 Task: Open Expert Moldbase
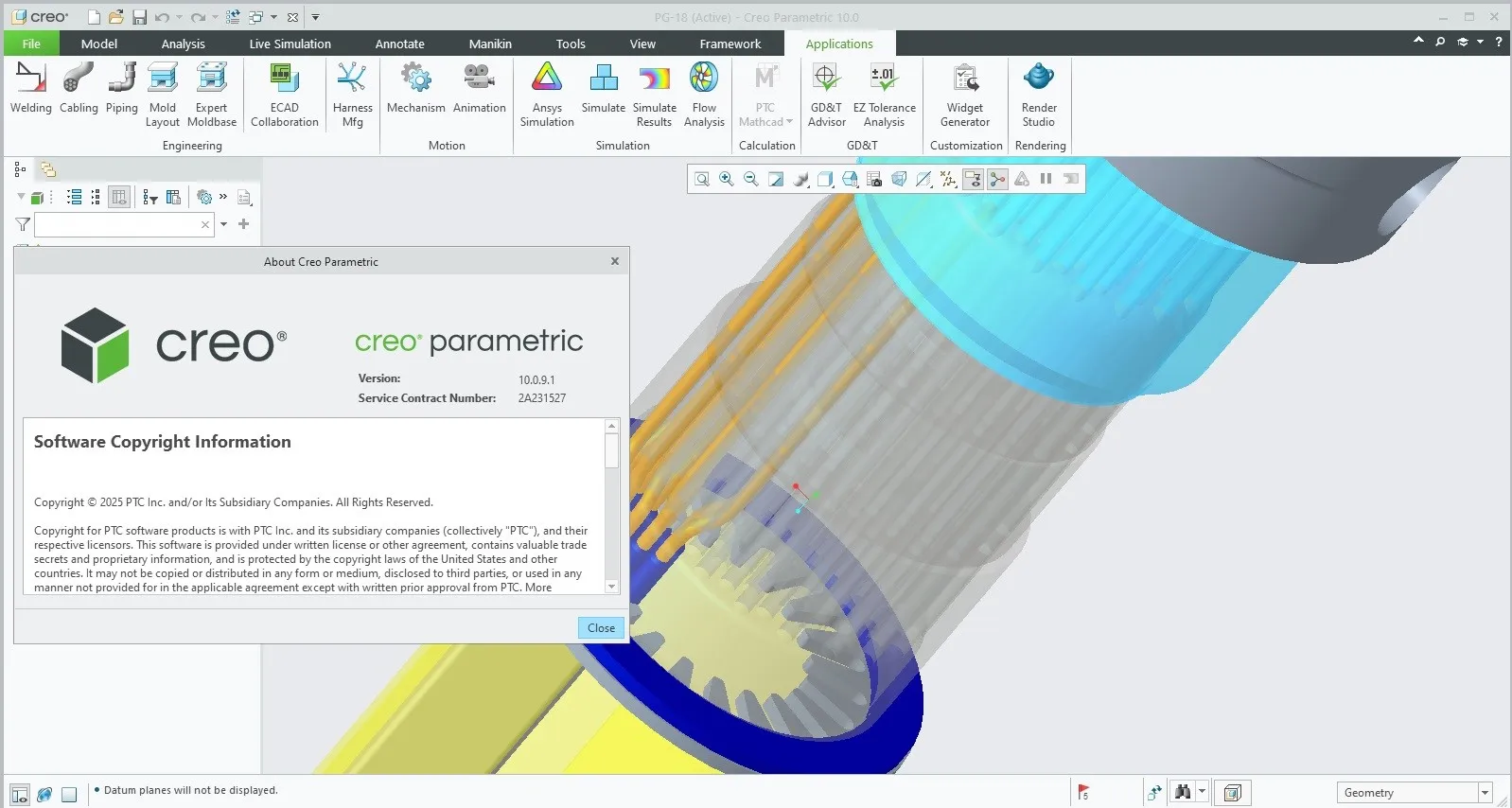[x=212, y=95]
